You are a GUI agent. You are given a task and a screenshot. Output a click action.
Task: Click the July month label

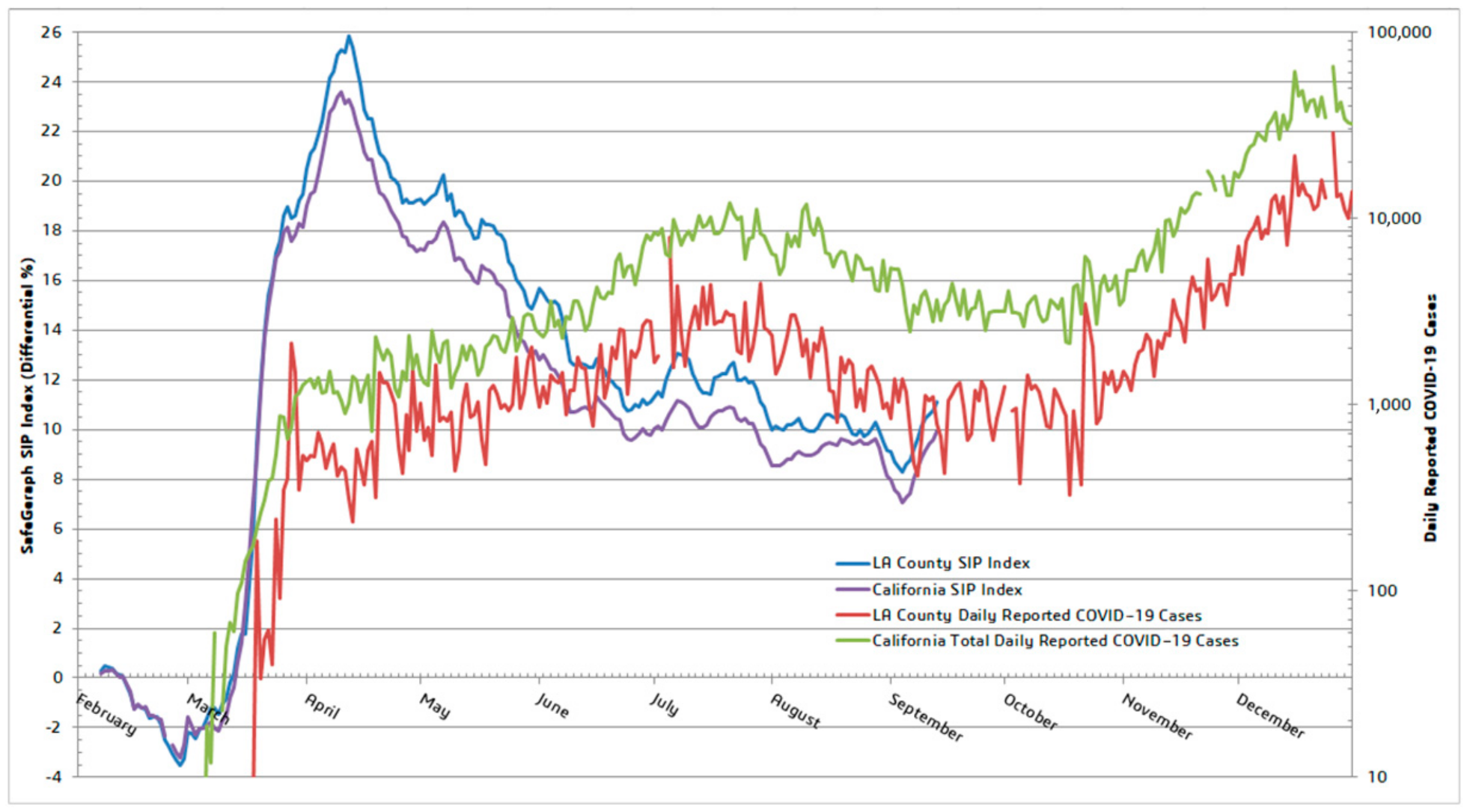[664, 703]
